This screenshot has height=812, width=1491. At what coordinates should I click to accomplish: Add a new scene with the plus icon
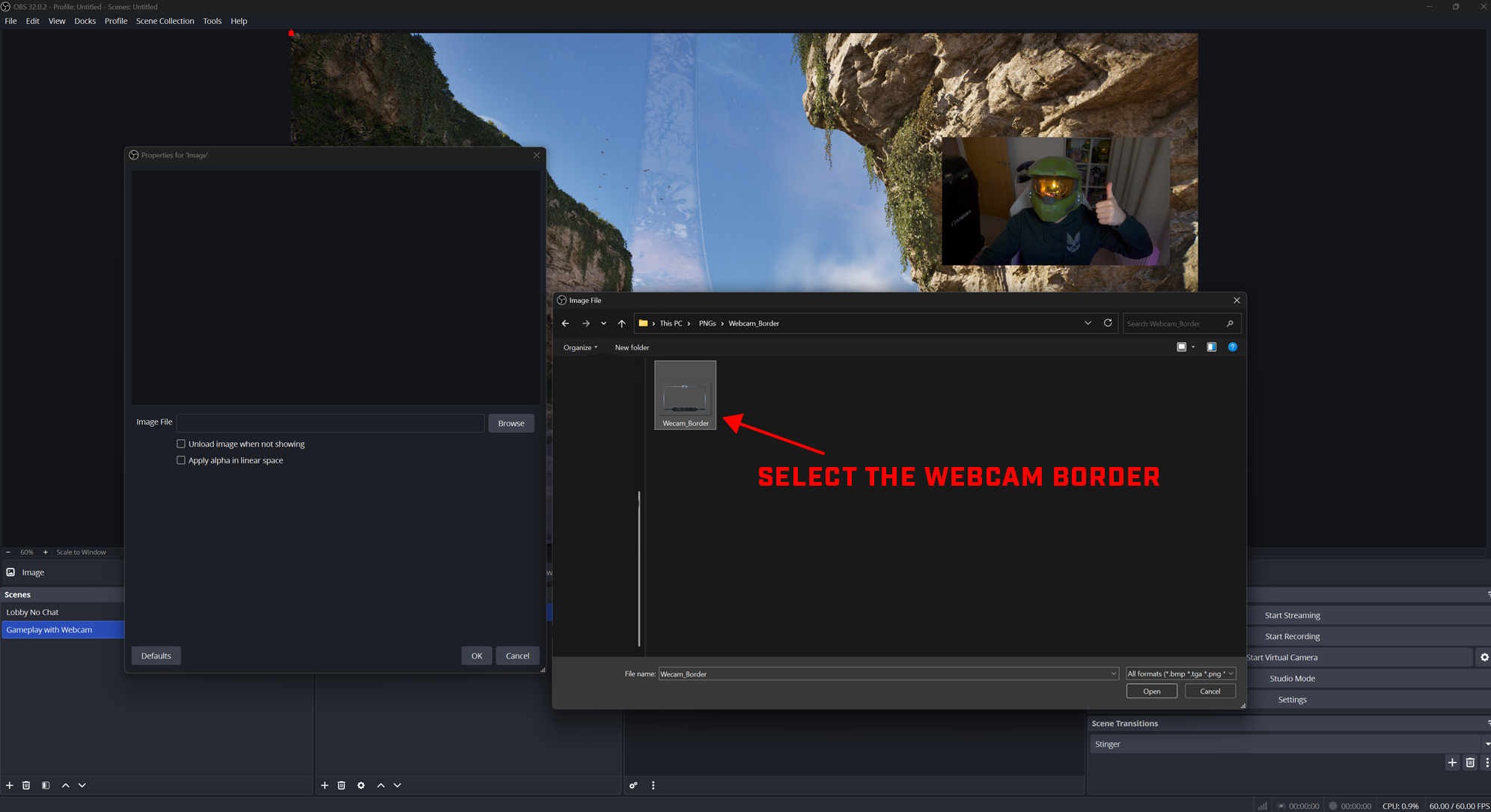[x=10, y=785]
